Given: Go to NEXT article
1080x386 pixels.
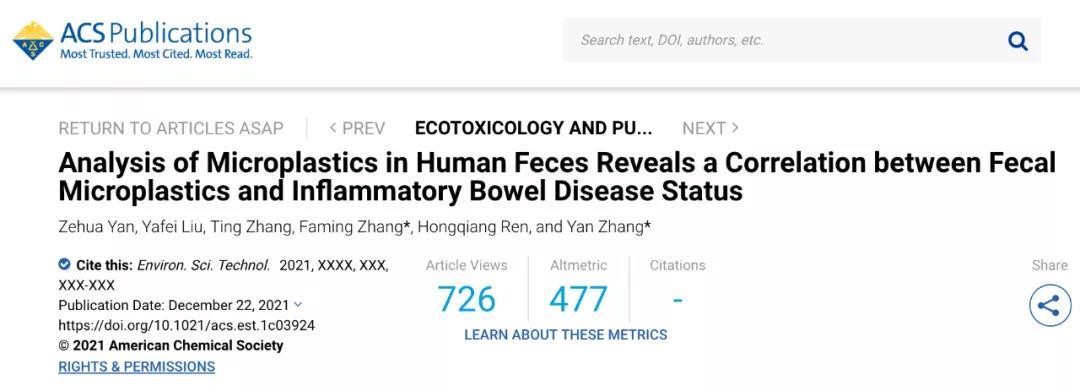Looking at the screenshot, I should (x=711, y=128).
